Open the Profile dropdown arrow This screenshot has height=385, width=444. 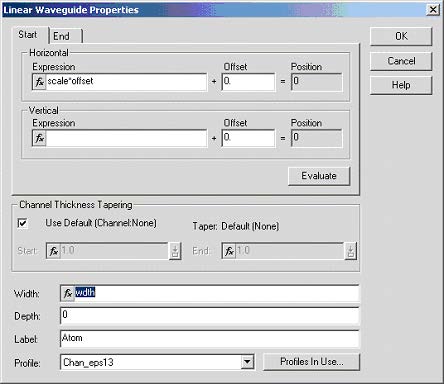pyautogui.click(x=247, y=362)
